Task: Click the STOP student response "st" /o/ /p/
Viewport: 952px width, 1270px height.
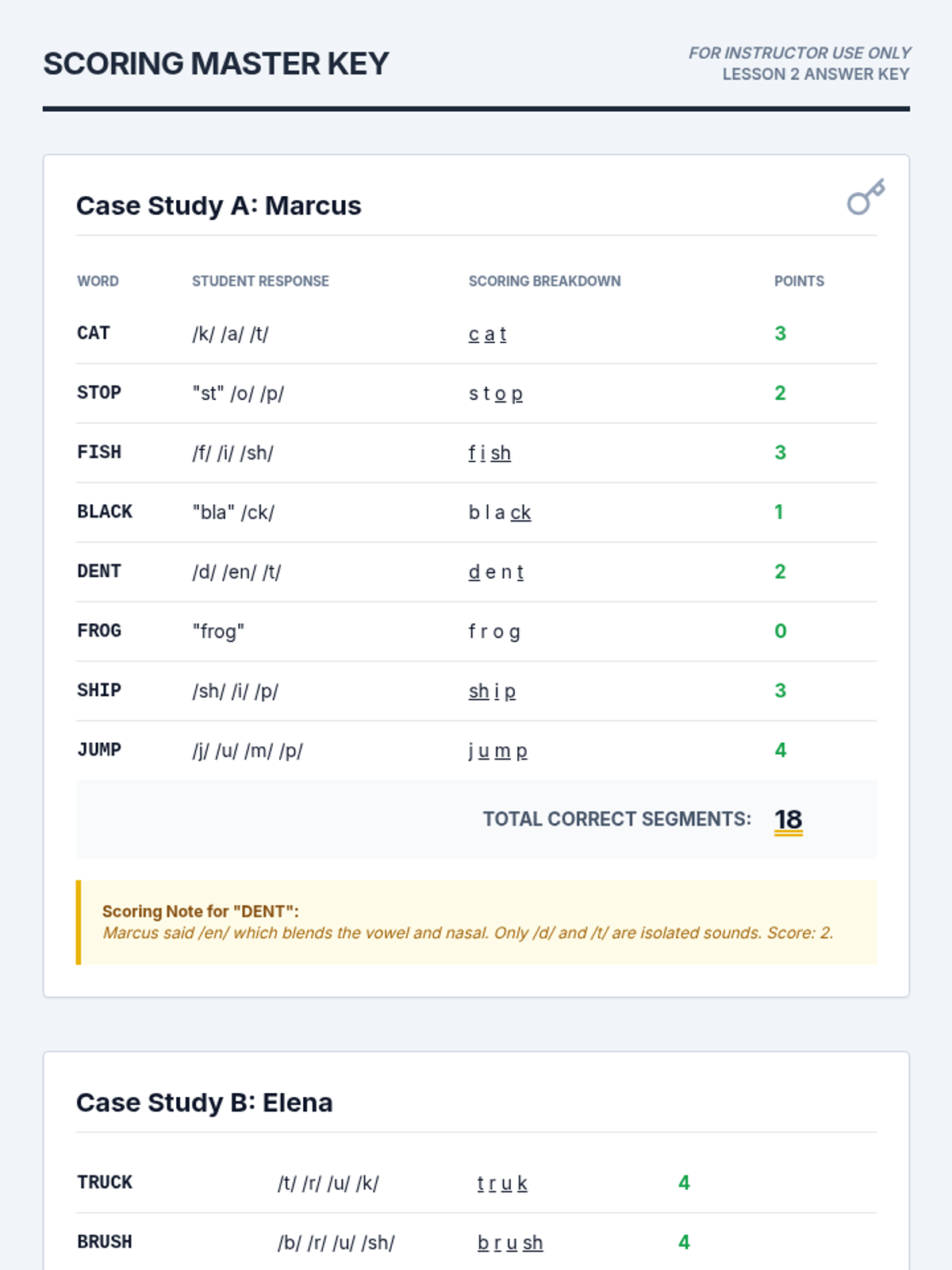Action: click(238, 394)
